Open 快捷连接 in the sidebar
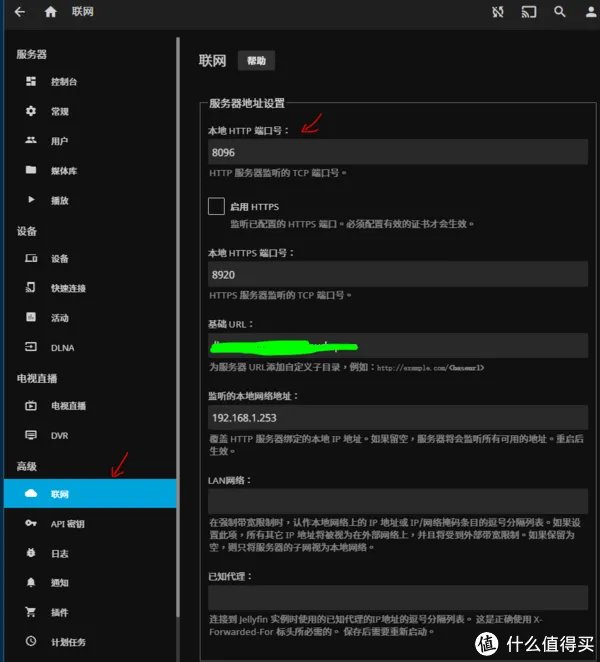The width and height of the screenshot is (600, 662). (90, 288)
